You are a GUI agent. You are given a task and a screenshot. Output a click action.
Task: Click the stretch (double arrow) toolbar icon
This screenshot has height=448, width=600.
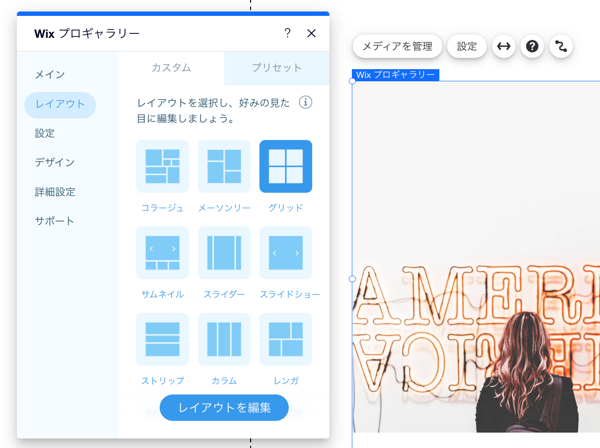(504, 47)
